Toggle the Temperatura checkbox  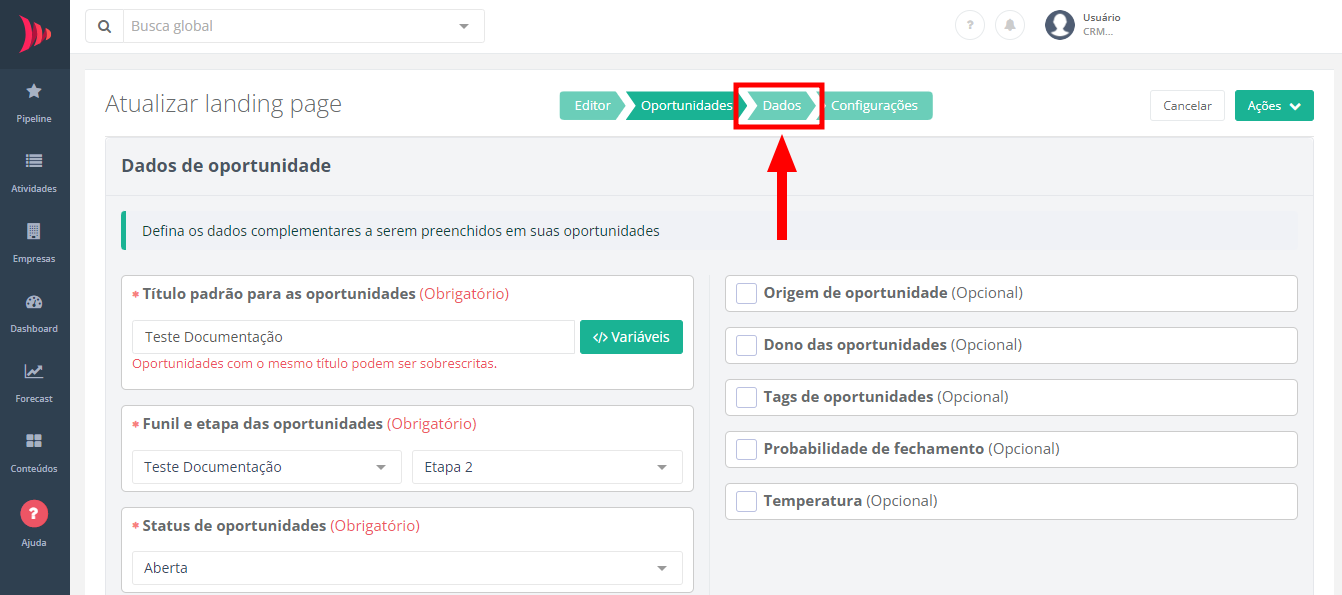[x=746, y=501]
